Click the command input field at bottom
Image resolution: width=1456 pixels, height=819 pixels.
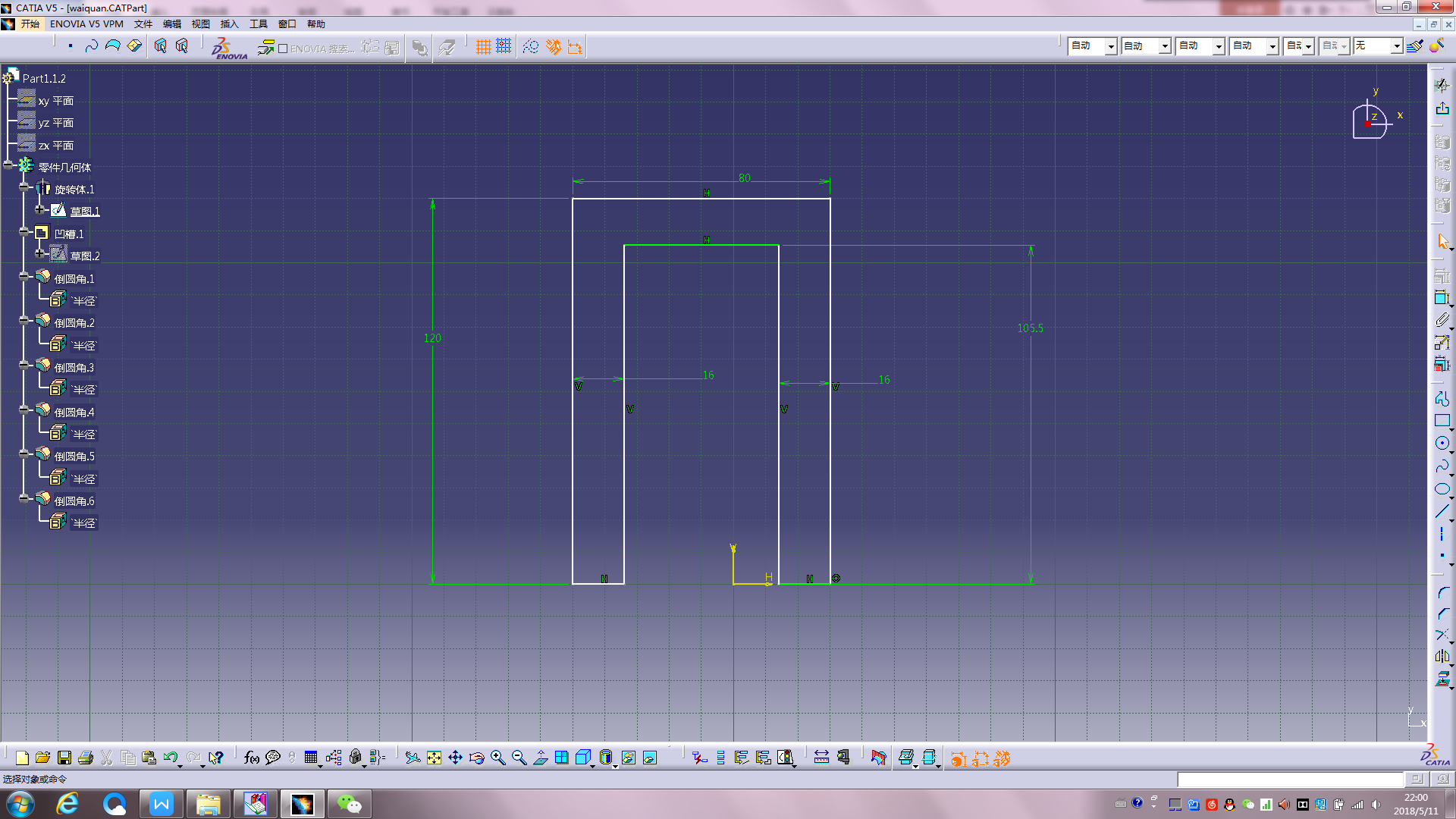click(1289, 780)
